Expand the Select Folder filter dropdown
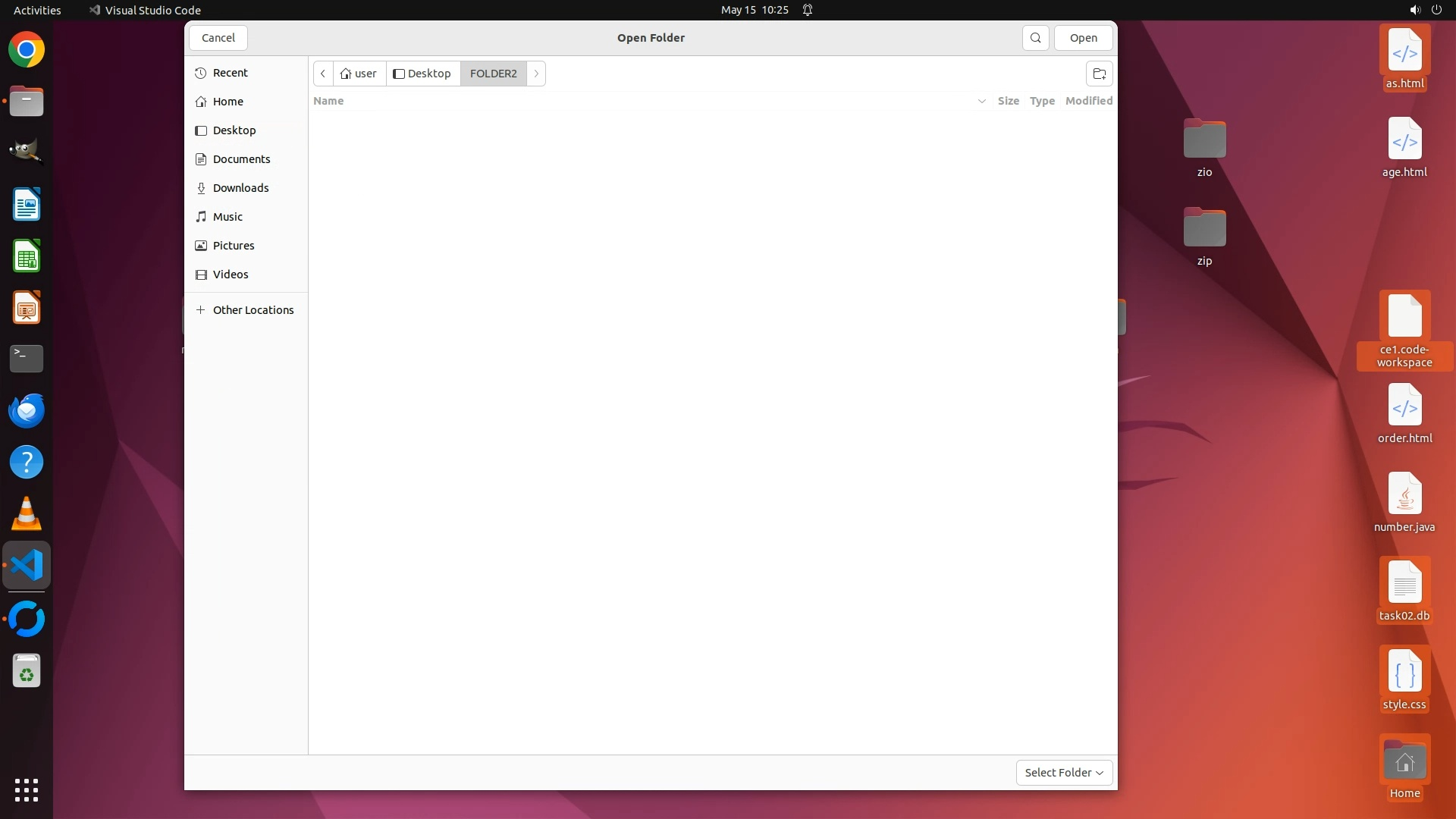Viewport: 1456px width, 819px height. tap(1064, 773)
